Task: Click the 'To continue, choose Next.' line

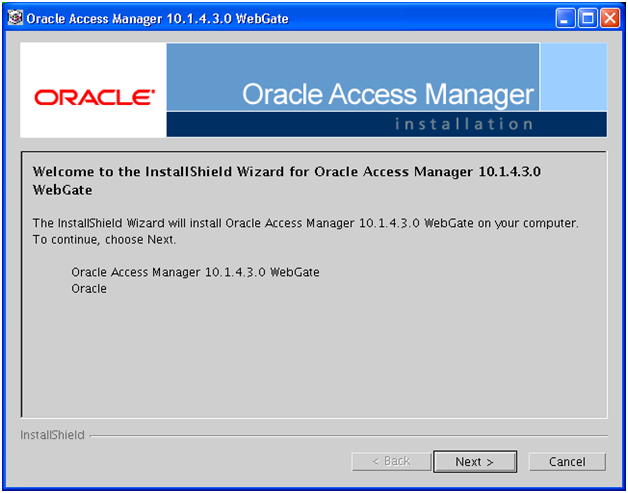Action: tap(105, 240)
